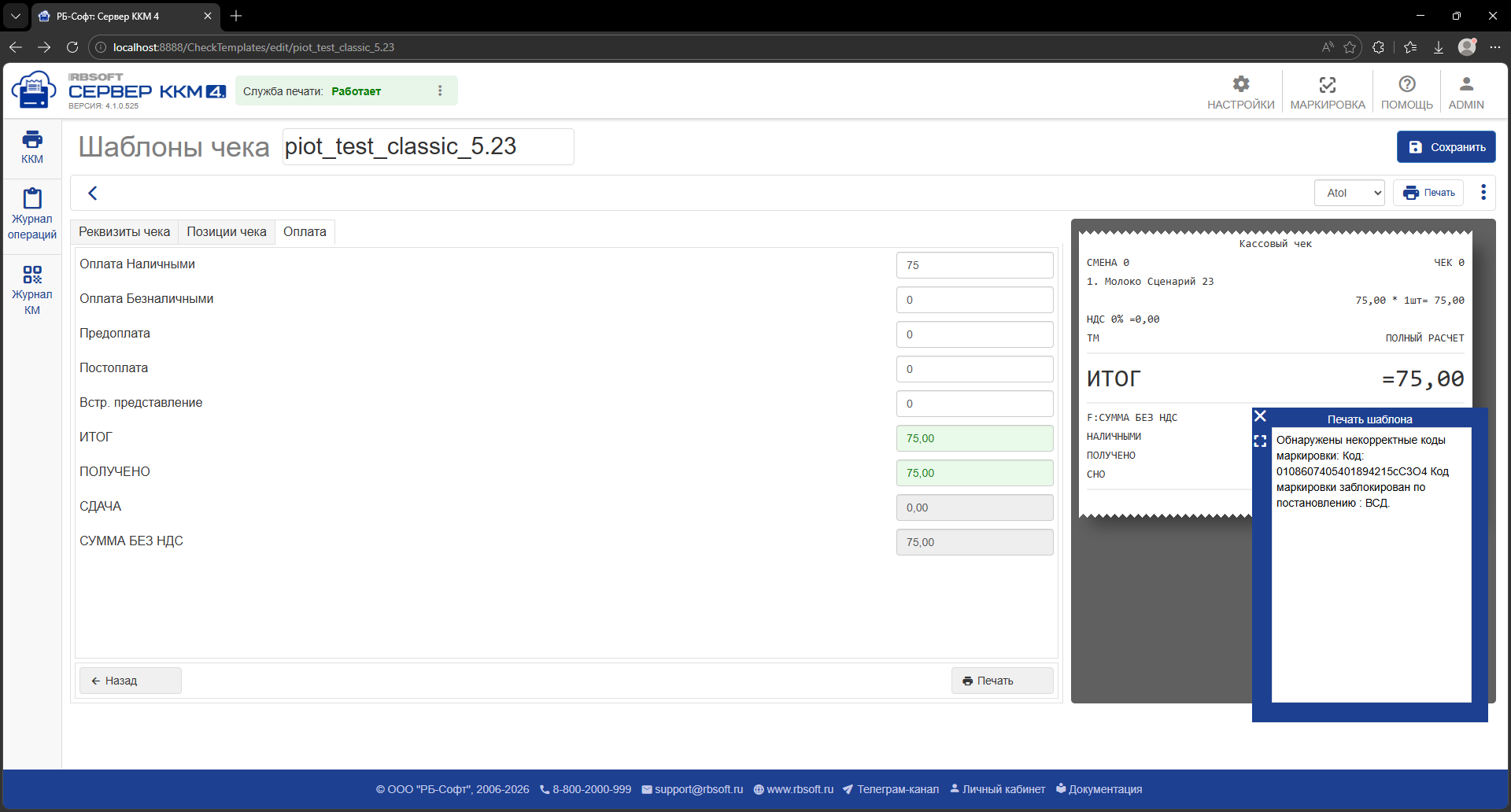Edit the template name field

[x=428, y=146]
